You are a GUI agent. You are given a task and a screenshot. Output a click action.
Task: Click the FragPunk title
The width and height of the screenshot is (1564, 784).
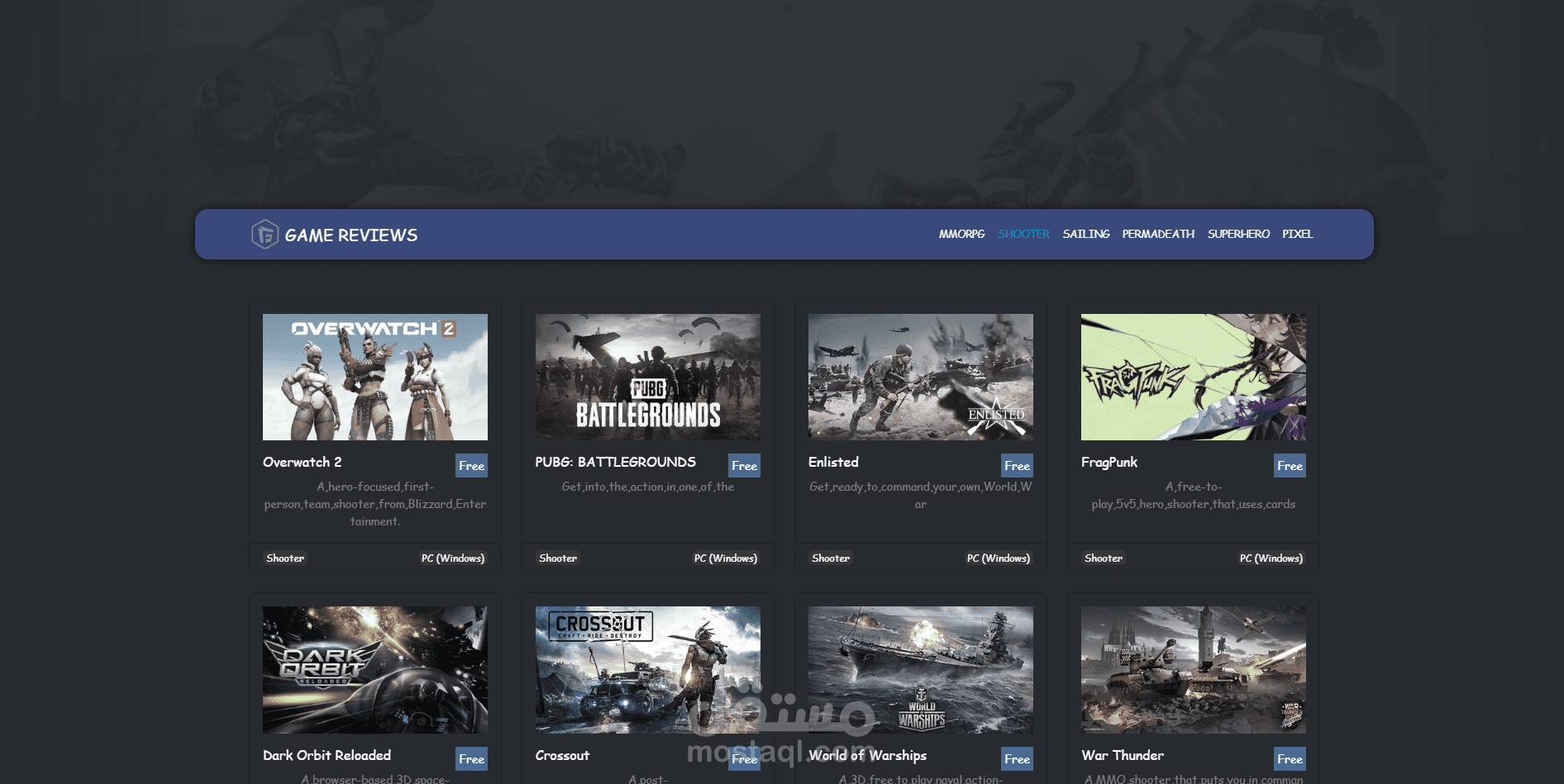click(x=1109, y=463)
